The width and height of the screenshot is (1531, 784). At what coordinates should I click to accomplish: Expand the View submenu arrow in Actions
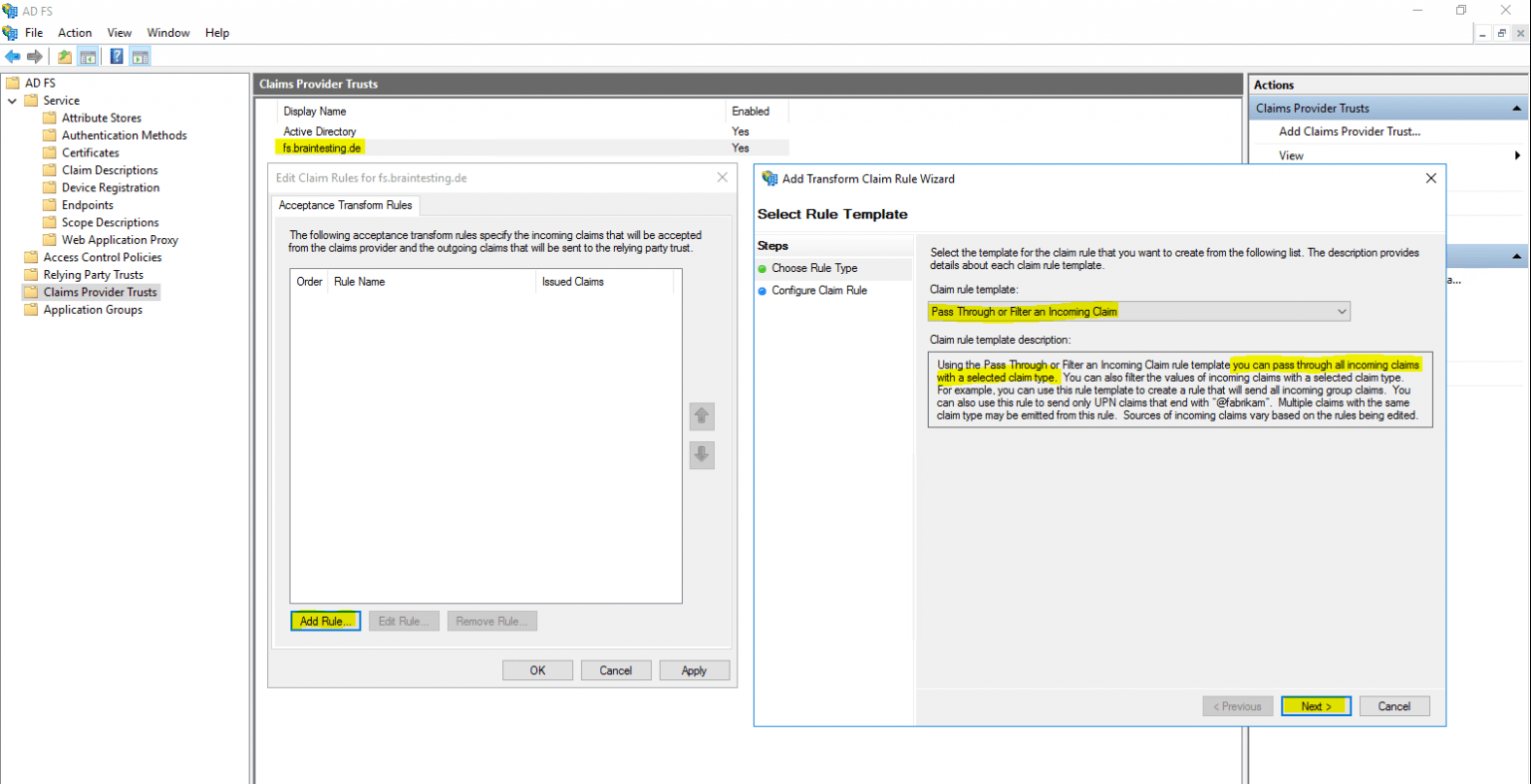1517,155
